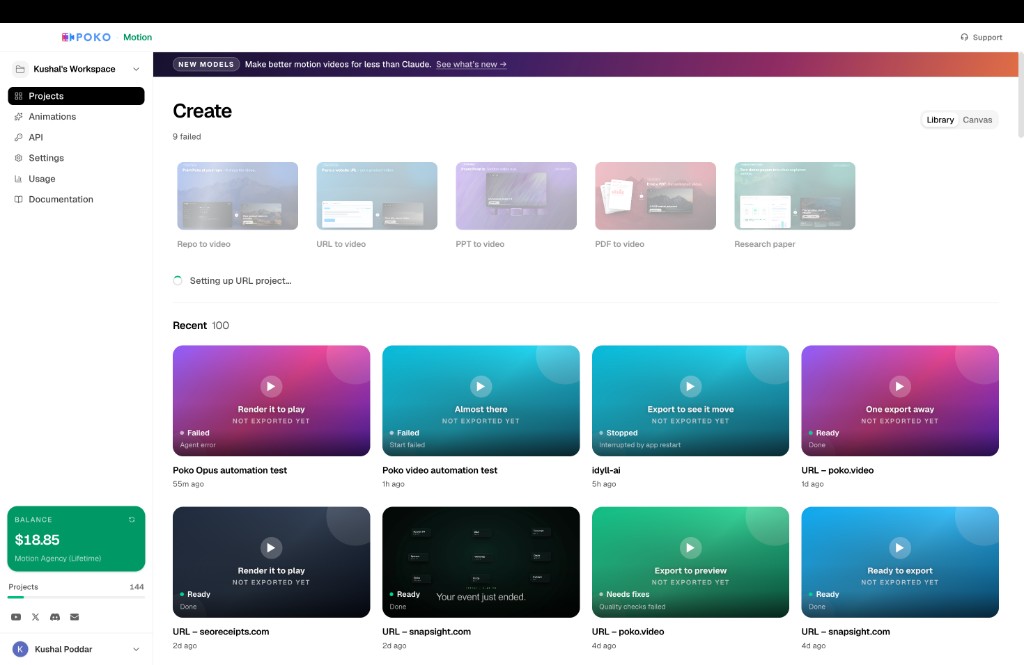This screenshot has height=665, width=1024.
Task: Click the Recent 100 heading
Action: pos(200,325)
